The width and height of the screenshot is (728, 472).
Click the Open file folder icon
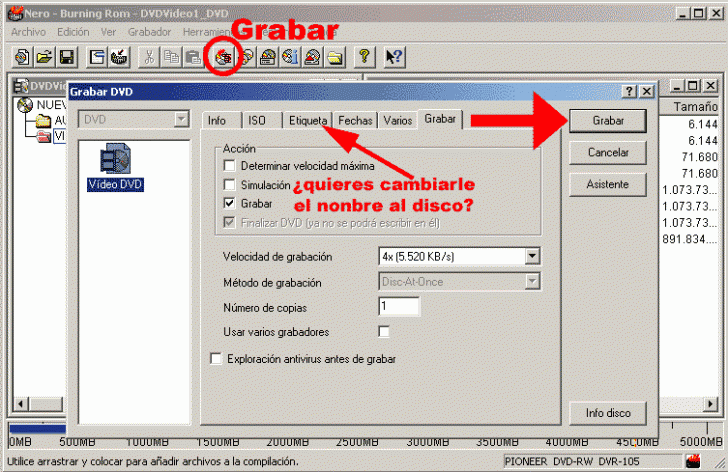[44, 57]
